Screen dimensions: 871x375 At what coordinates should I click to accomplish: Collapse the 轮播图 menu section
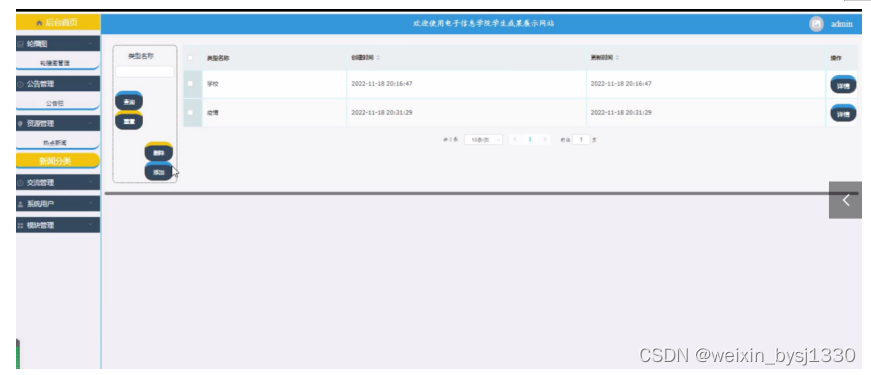[x=58, y=43]
